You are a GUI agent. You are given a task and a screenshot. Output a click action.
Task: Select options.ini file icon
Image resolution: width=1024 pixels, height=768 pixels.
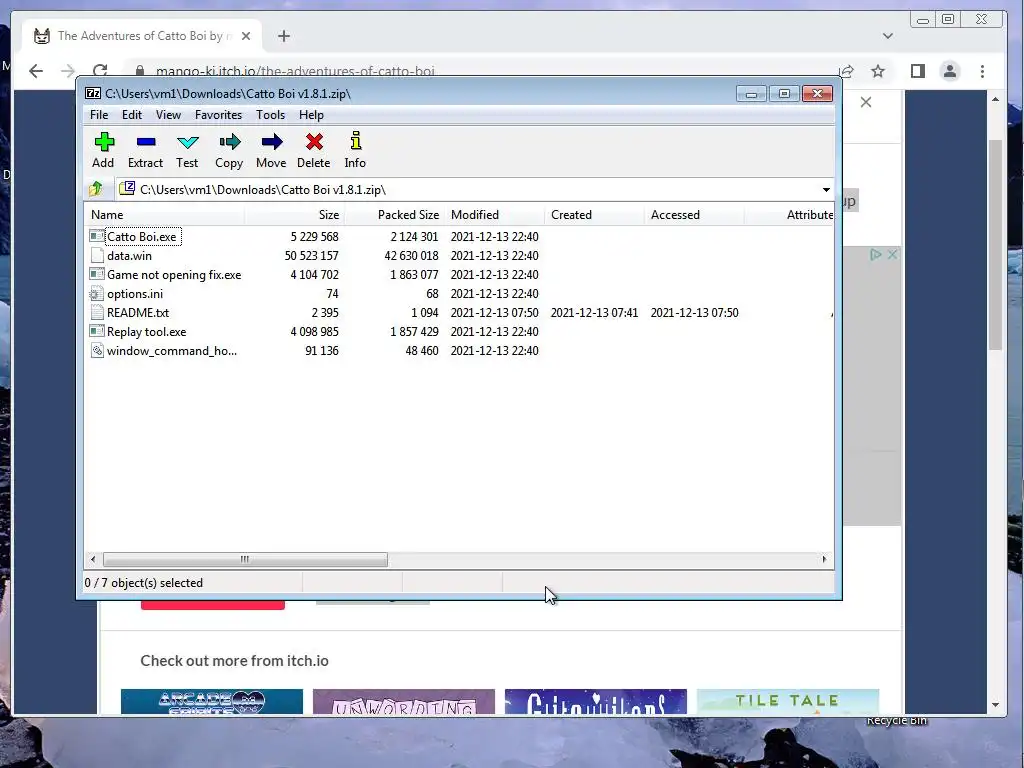[97, 294]
